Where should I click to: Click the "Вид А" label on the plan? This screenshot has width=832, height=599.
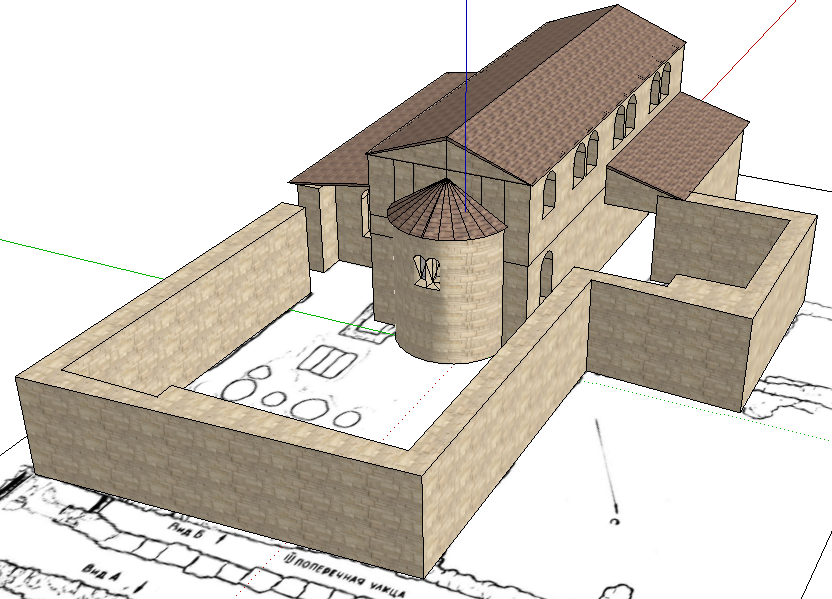101,574
